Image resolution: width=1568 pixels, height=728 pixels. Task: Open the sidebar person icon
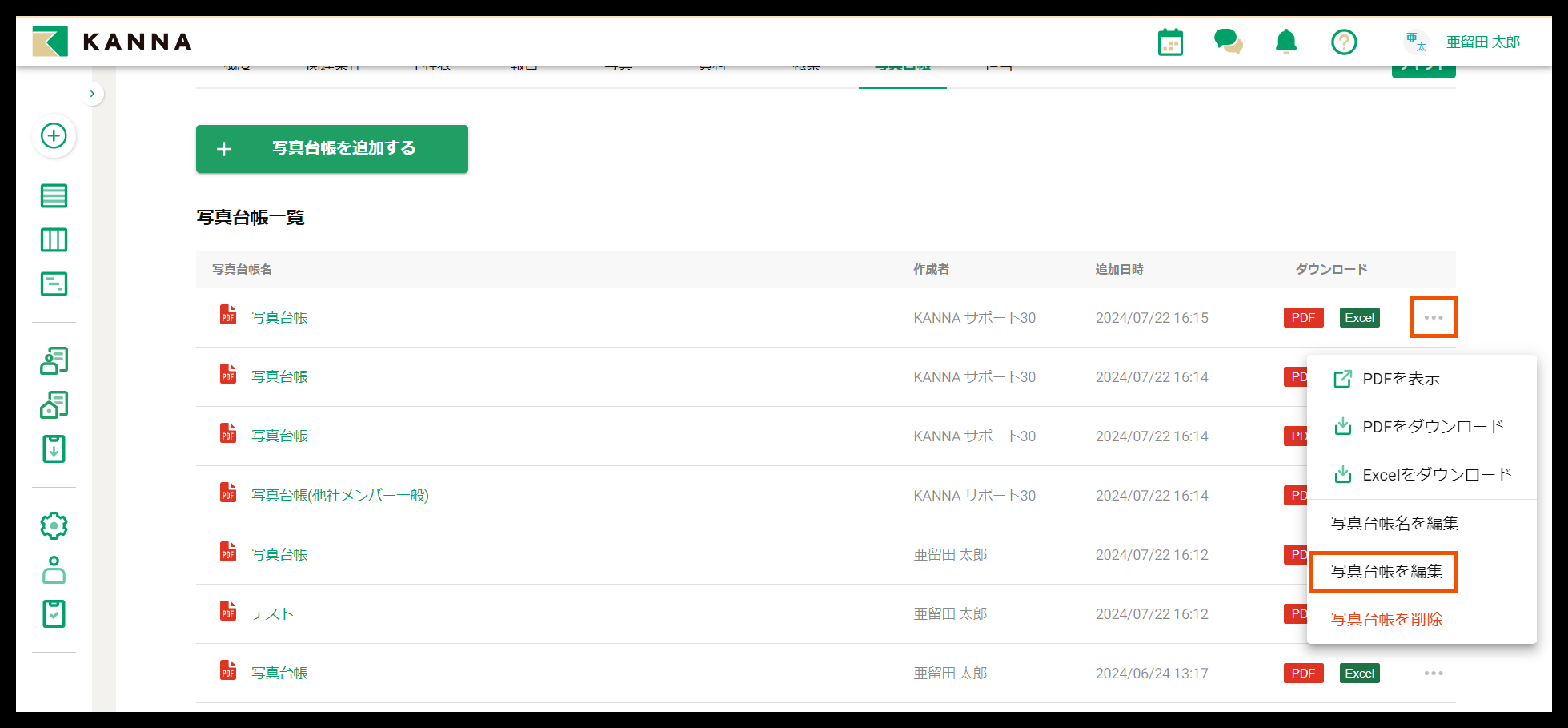click(x=54, y=569)
